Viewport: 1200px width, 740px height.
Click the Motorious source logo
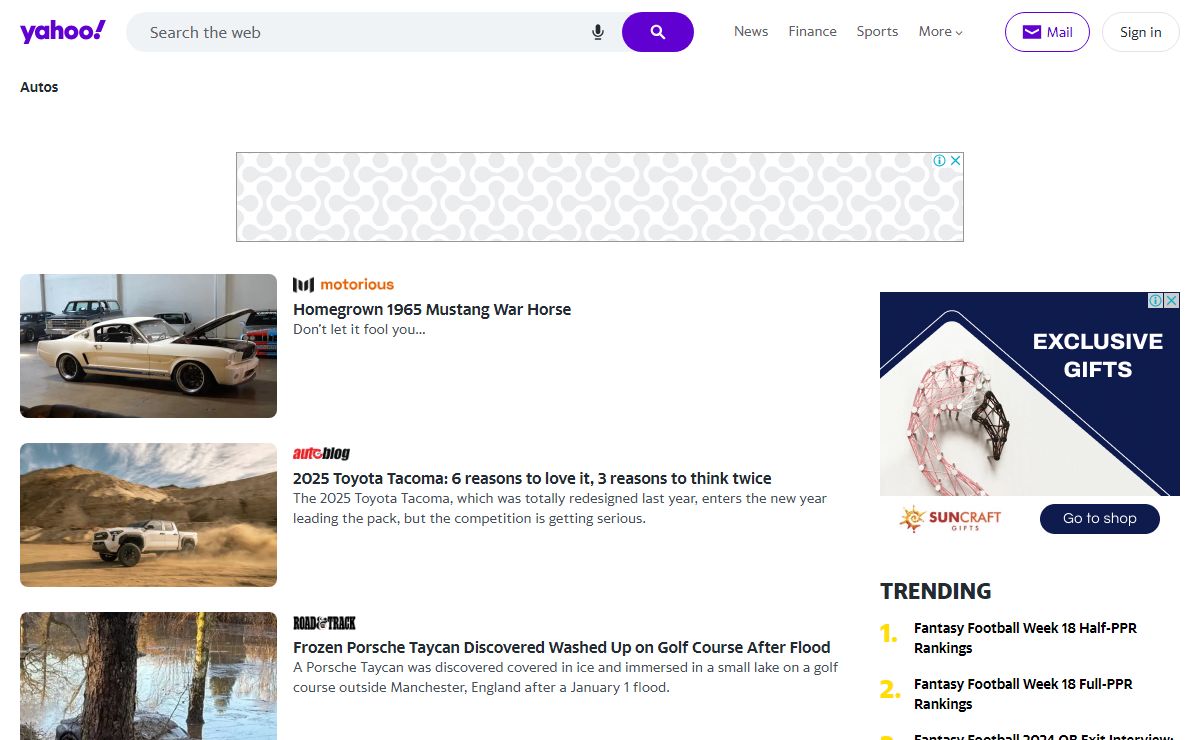(343, 284)
